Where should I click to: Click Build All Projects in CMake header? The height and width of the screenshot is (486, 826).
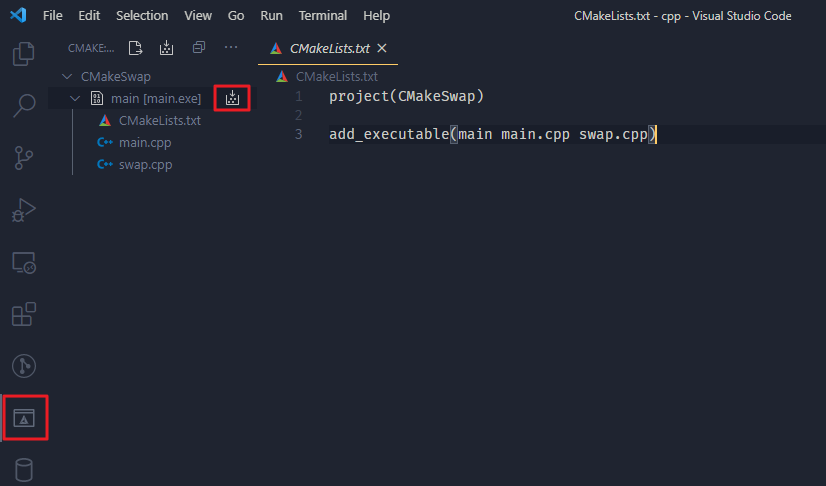[167, 47]
